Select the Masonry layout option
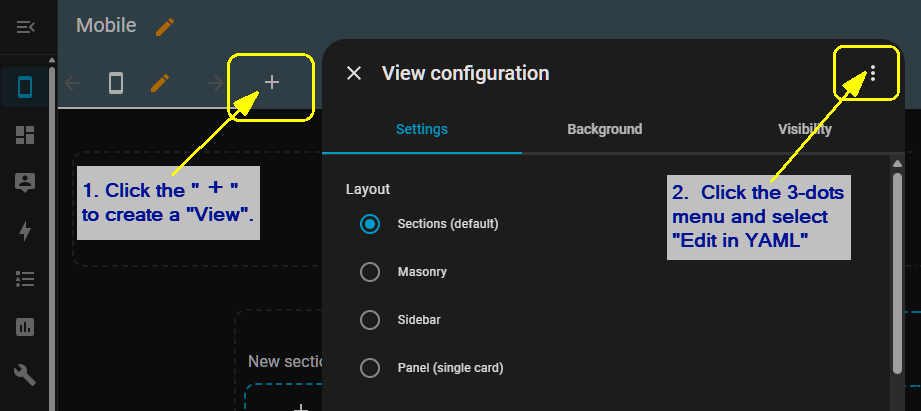This screenshot has width=921, height=411. (x=370, y=272)
